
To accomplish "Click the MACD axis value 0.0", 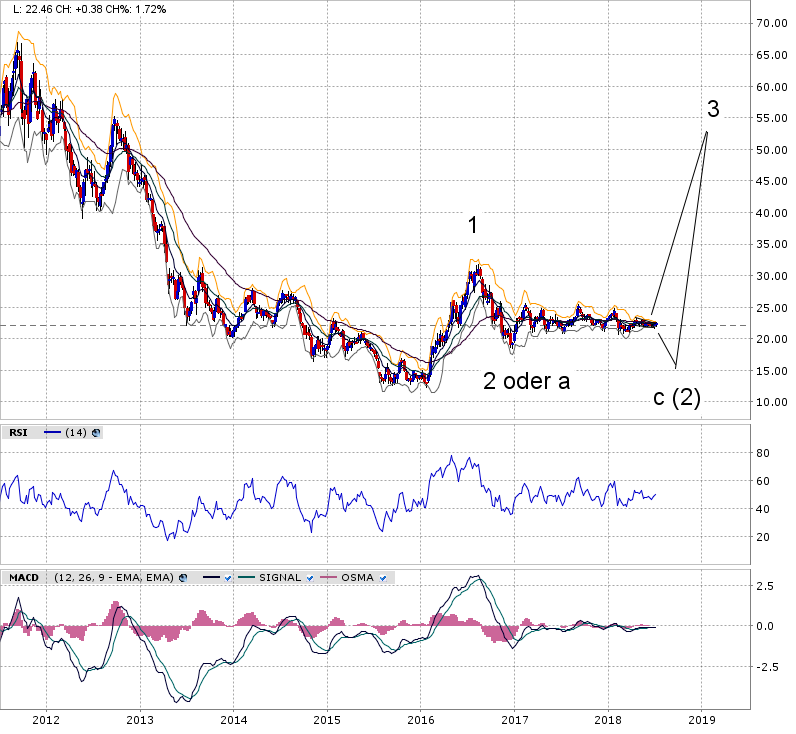I will tap(765, 626).
